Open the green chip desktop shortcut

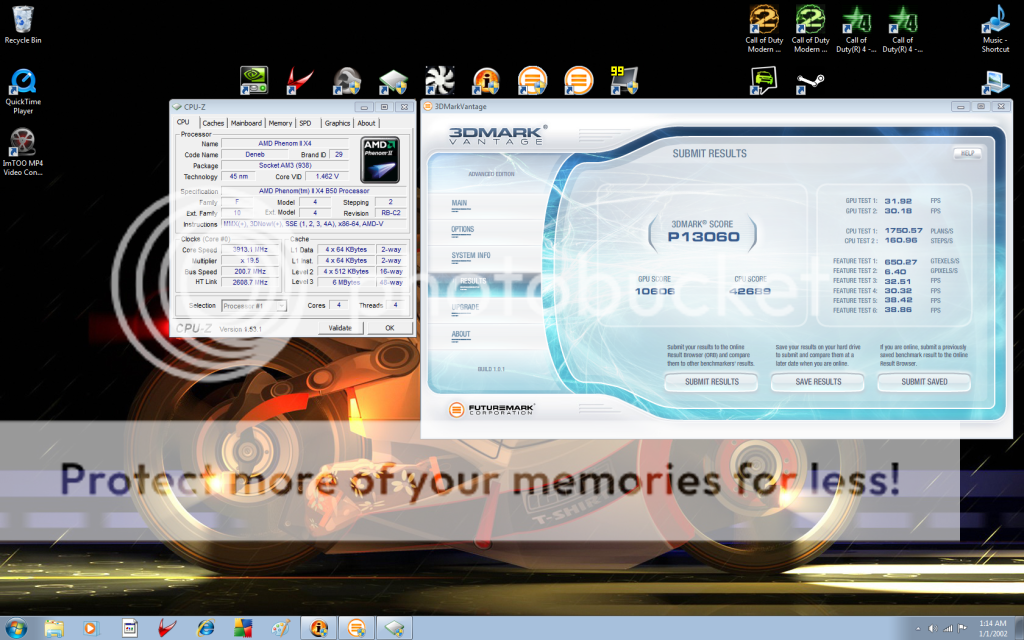(x=393, y=81)
